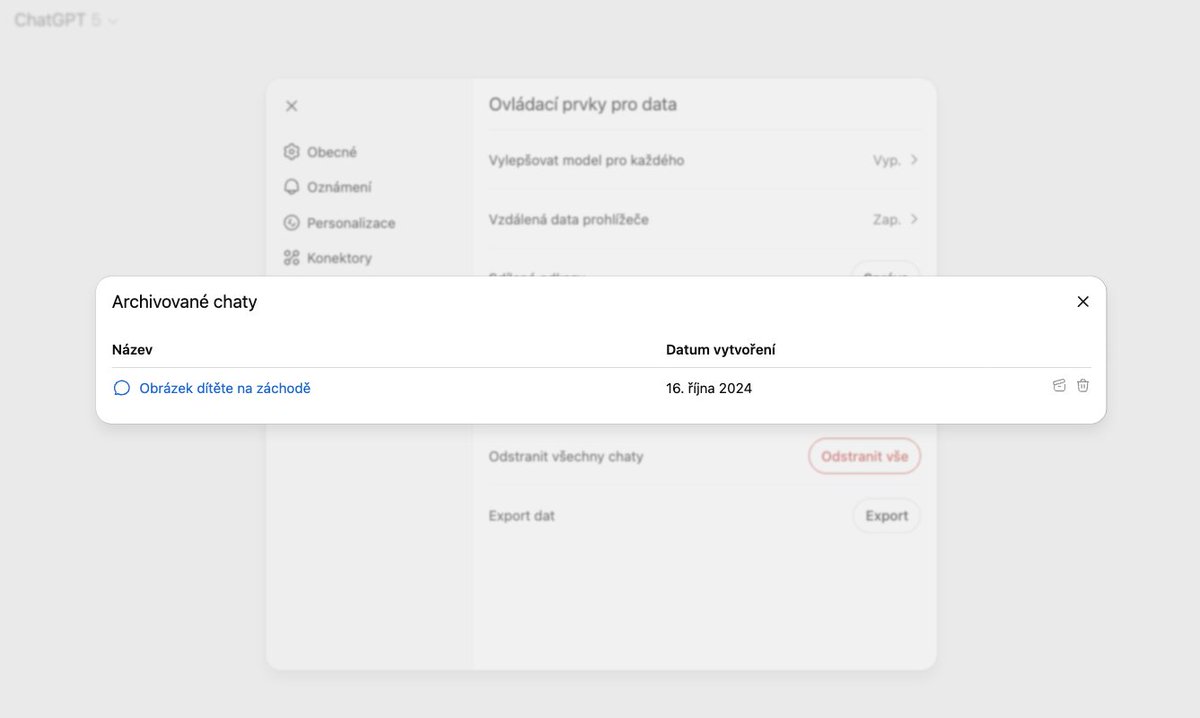Screen dimensions: 1200x718
Task: Unarchive the Obrázek dítěte na záchodě chat
Action: 1059,386
